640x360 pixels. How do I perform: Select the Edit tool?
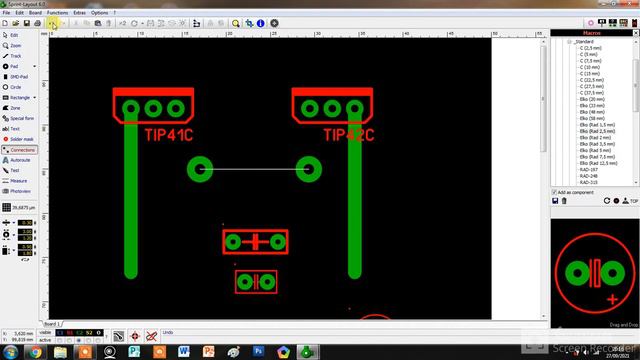(x=11, y=35)
